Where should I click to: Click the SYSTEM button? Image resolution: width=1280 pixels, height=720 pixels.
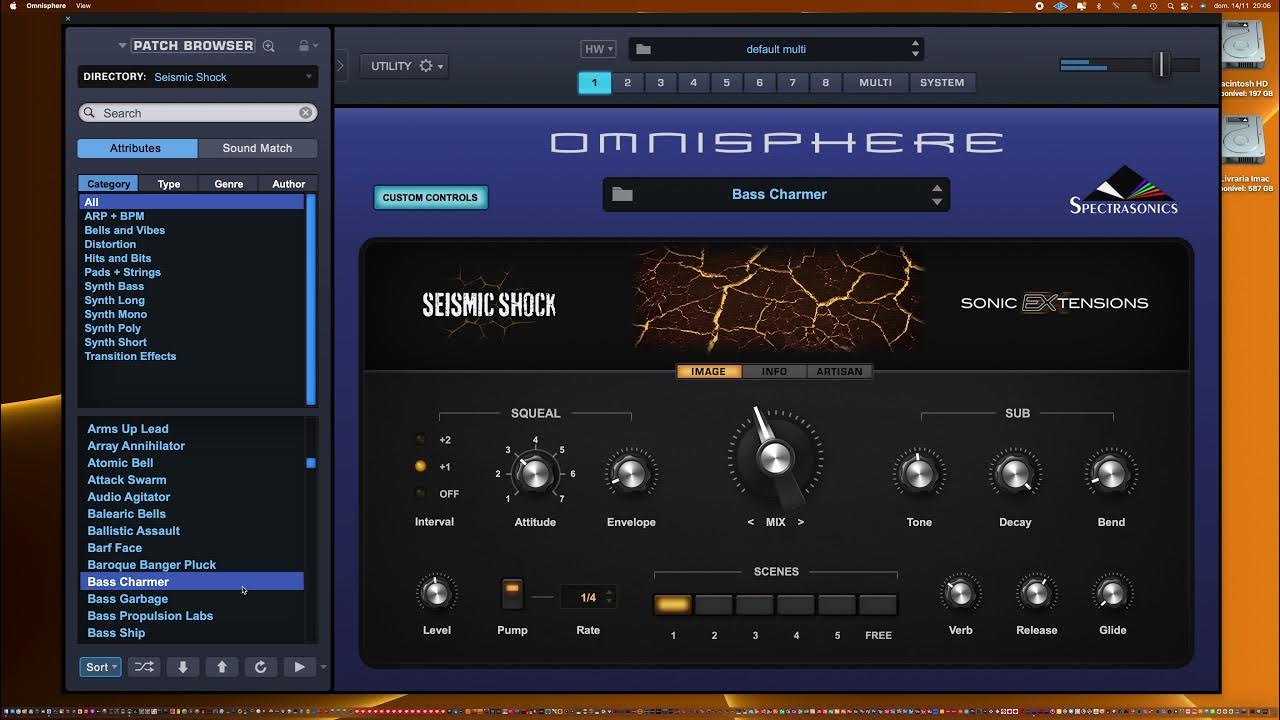(942, 83)
